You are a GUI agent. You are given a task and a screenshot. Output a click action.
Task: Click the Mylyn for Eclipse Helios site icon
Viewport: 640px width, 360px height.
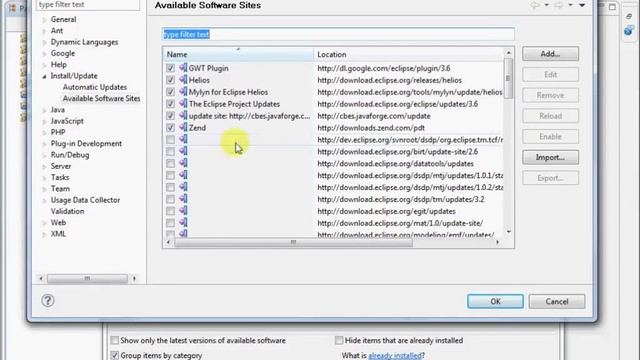[x=183, y=91]
